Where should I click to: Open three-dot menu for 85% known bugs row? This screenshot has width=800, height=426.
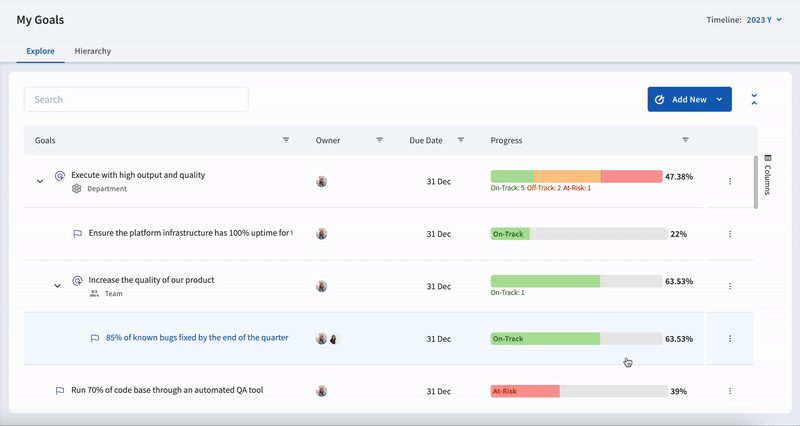click(730, 338)
